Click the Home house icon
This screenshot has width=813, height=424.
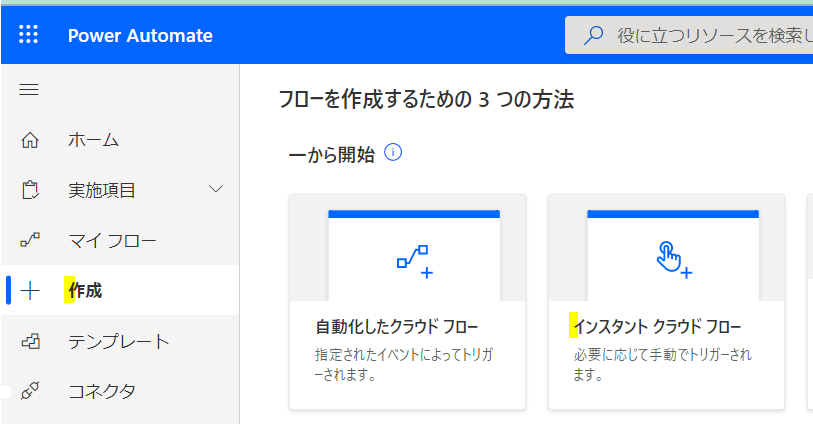[x=29, y=140]
